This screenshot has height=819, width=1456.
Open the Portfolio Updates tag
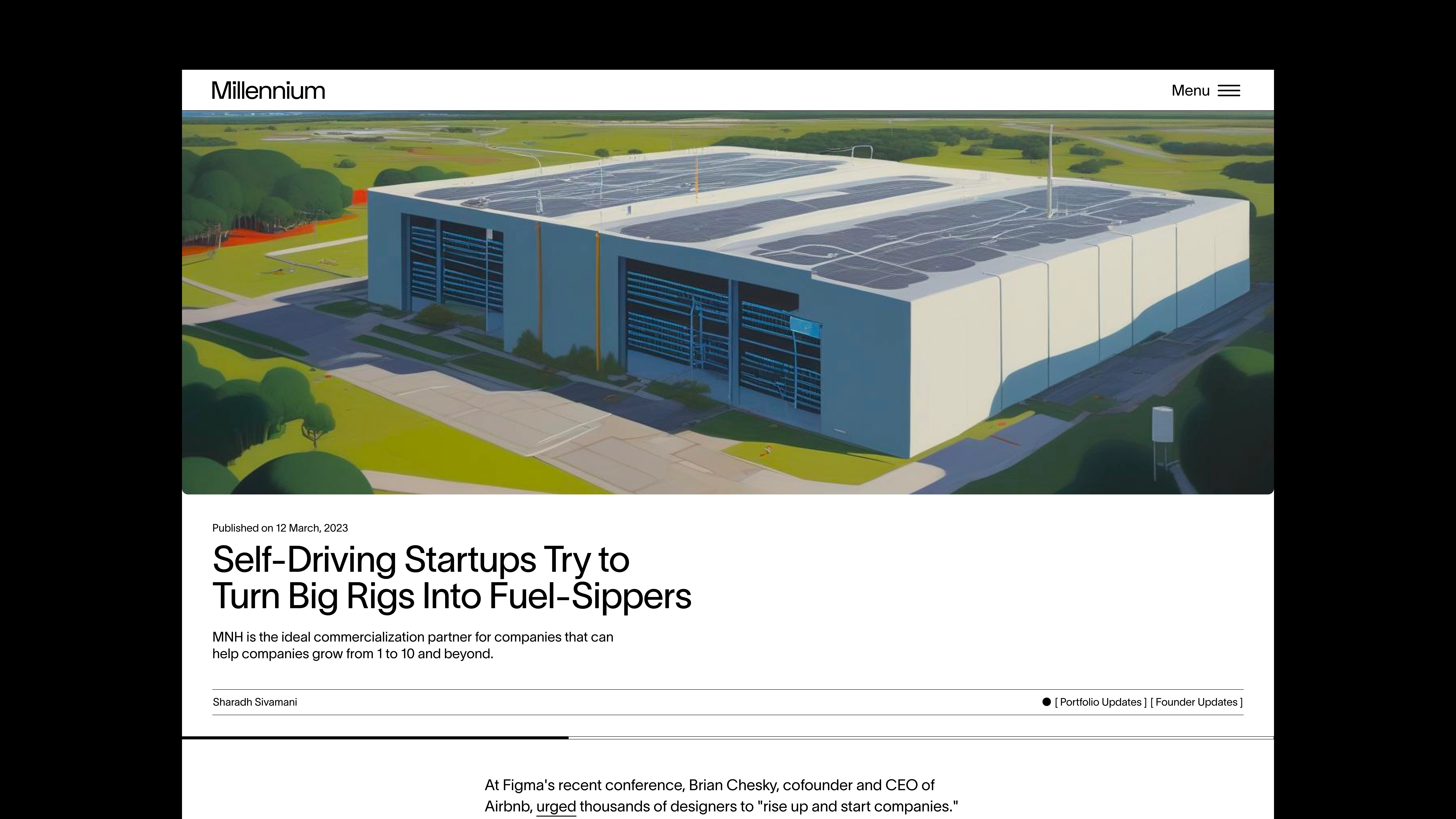[1101, 702]
